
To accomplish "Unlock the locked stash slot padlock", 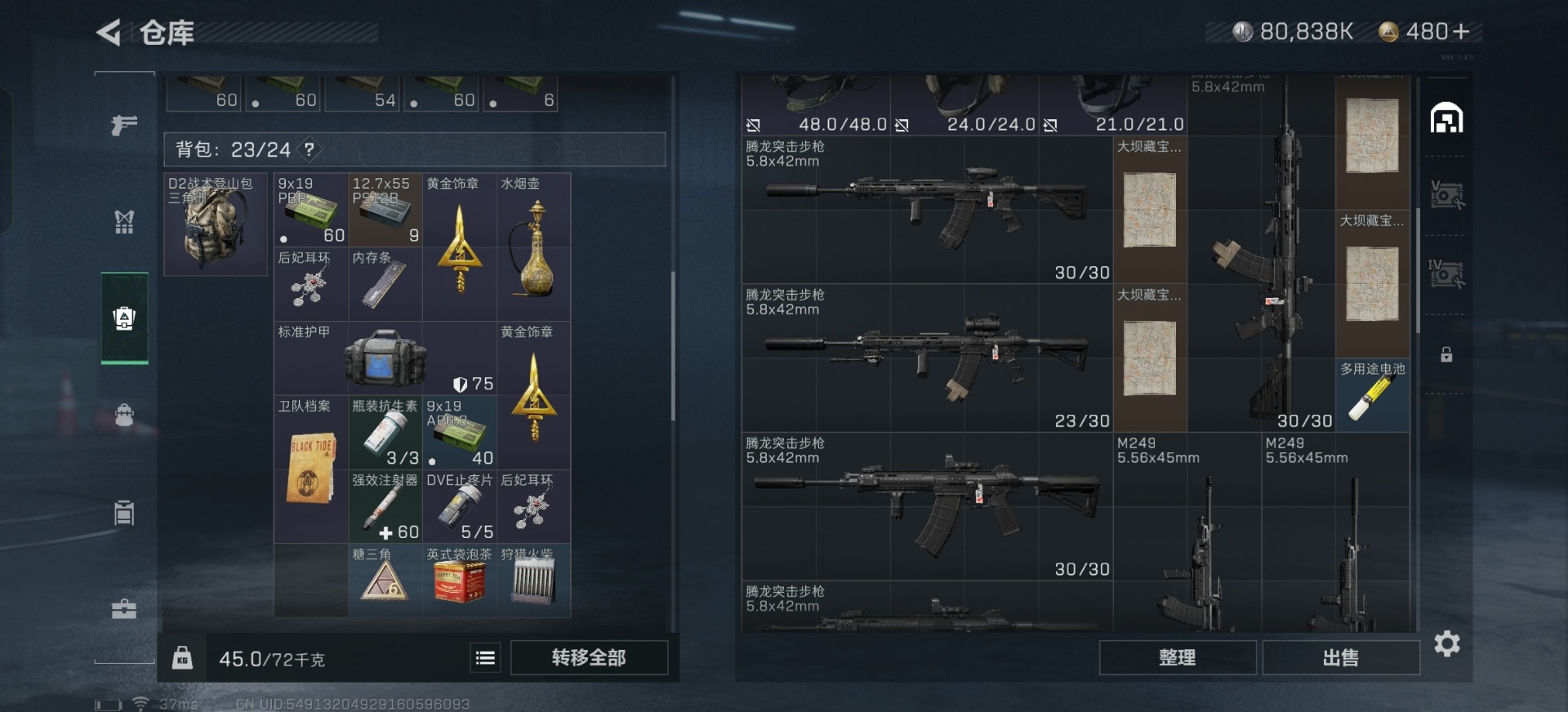I will click(1446, 354).
